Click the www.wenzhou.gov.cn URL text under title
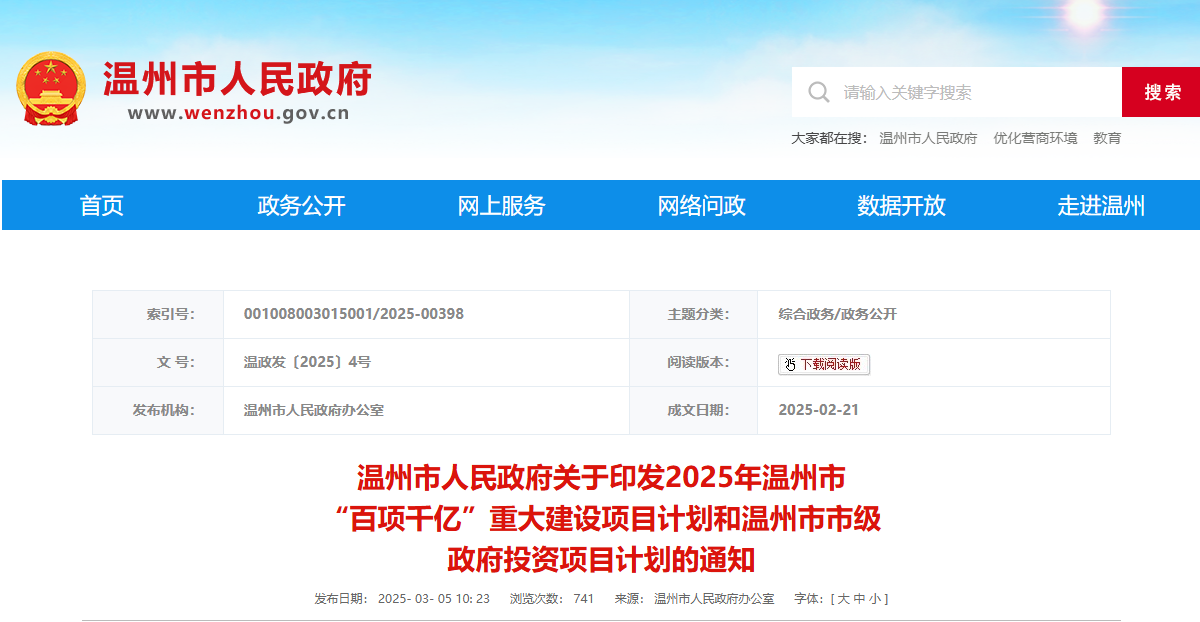1200x622 pixels. [x=238, y=113]
